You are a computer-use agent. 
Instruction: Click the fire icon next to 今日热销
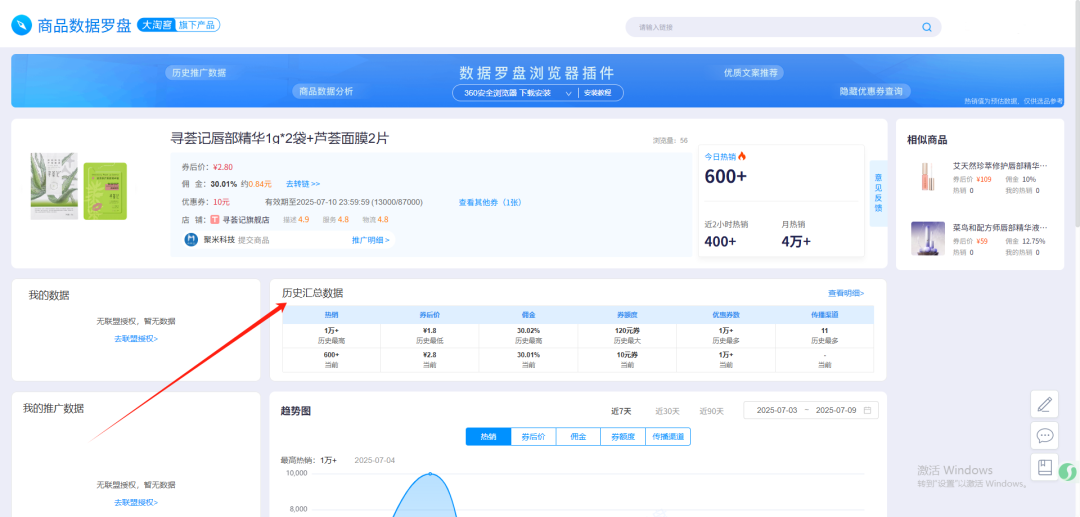point(742,157)
